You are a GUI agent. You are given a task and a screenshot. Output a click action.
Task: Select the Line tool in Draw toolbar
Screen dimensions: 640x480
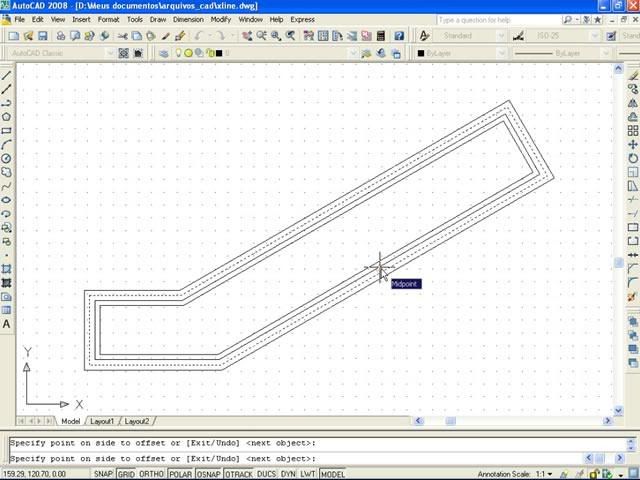(6, 75)
